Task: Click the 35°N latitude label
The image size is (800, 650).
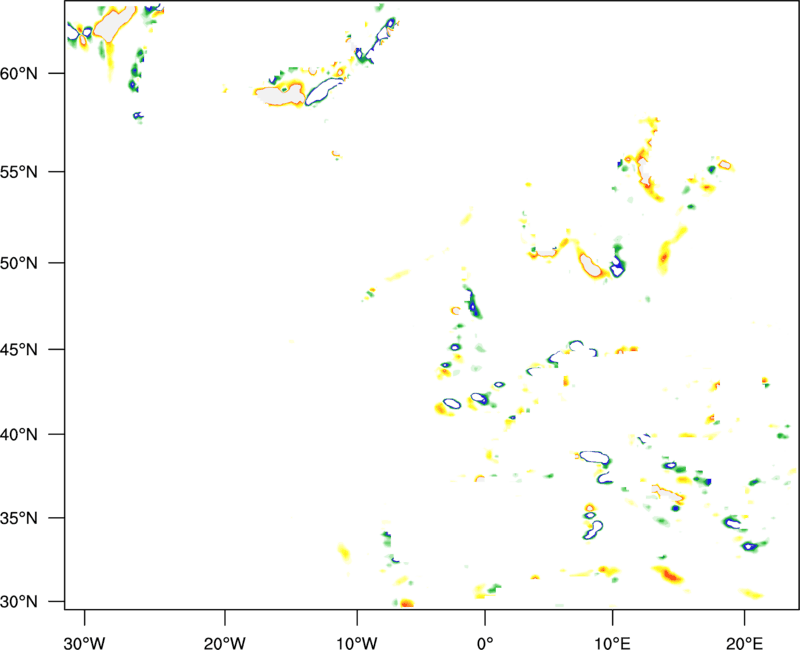Action: point(19,518)
